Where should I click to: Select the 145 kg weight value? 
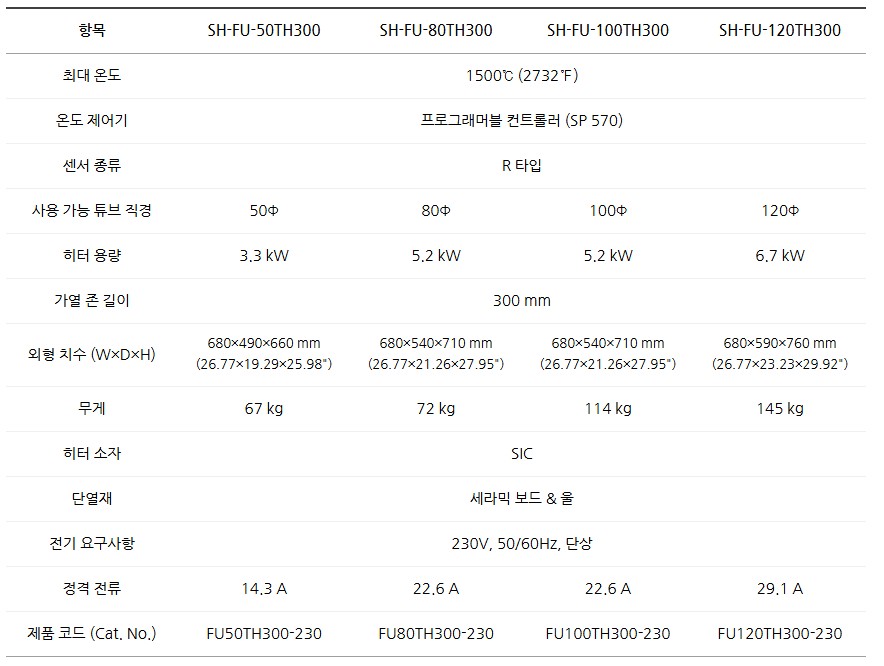click(780, 408)
